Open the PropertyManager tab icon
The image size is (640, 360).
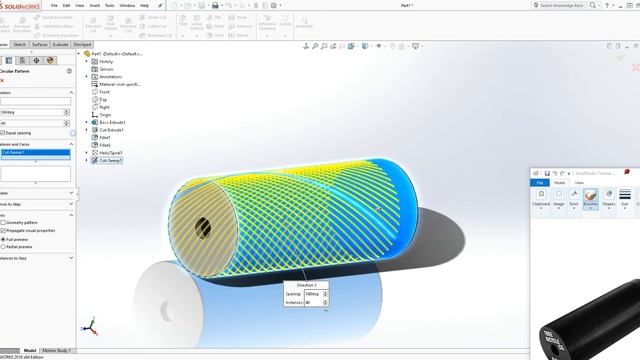pyautogui.click(x=9, y=60)
